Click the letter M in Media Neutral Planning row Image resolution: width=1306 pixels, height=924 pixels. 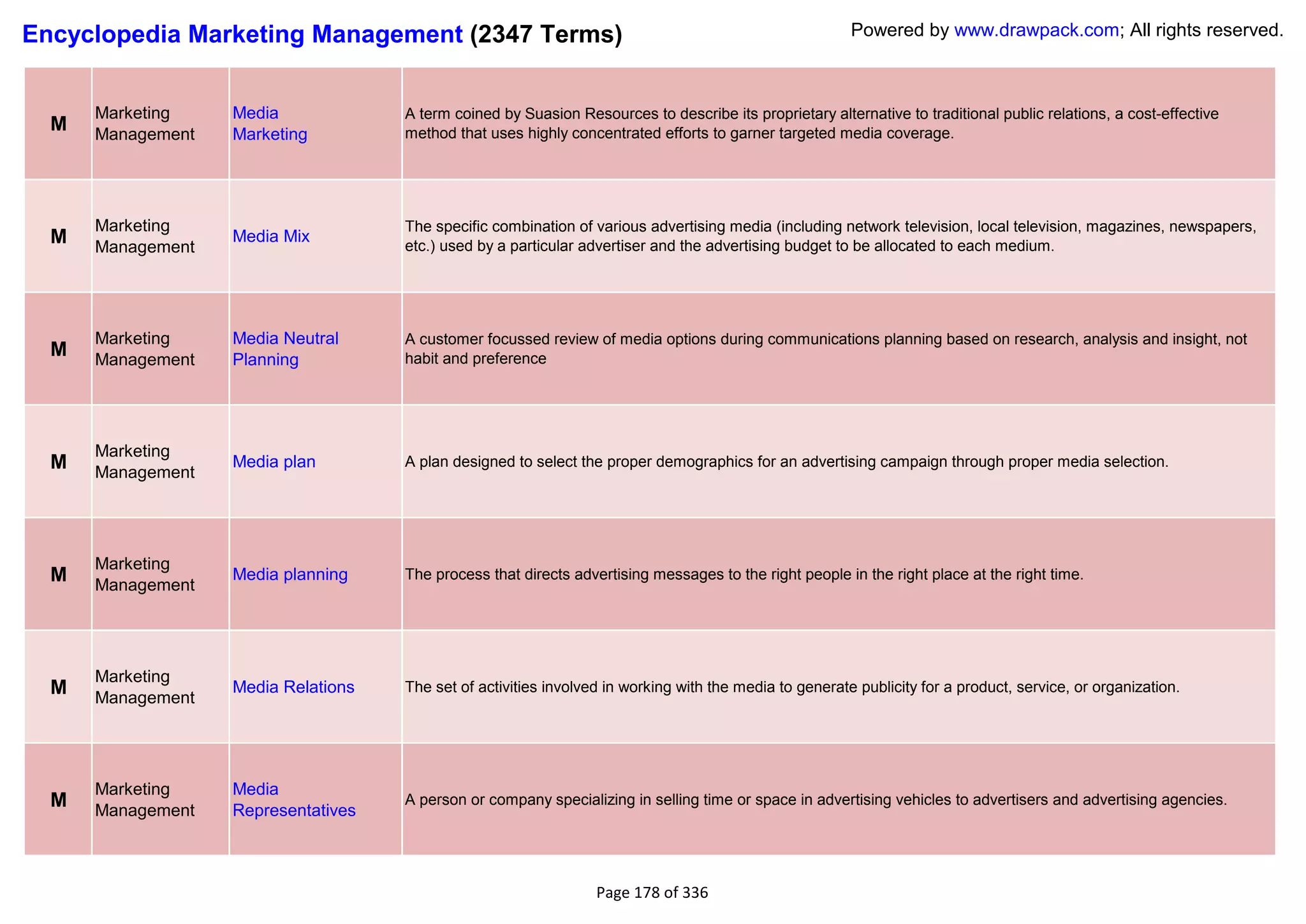pos(59,349)
